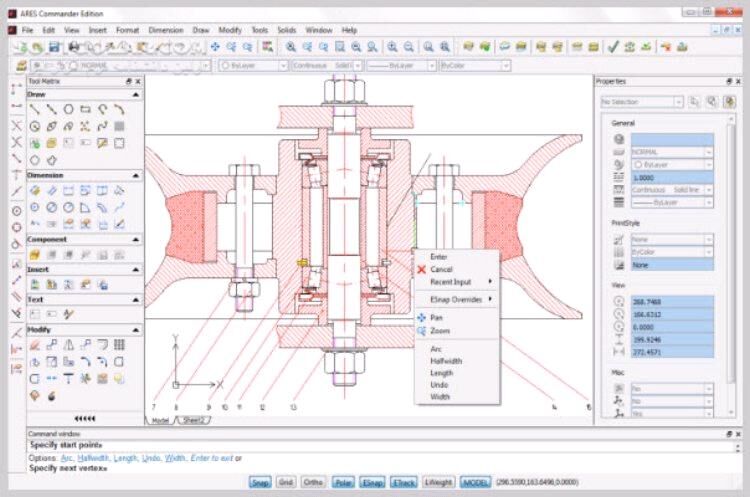The image size is (750, 497).
Task: Collapse the Dimension section in Tool Matrix
Action: pyautogui.click(x=136, y=175)
